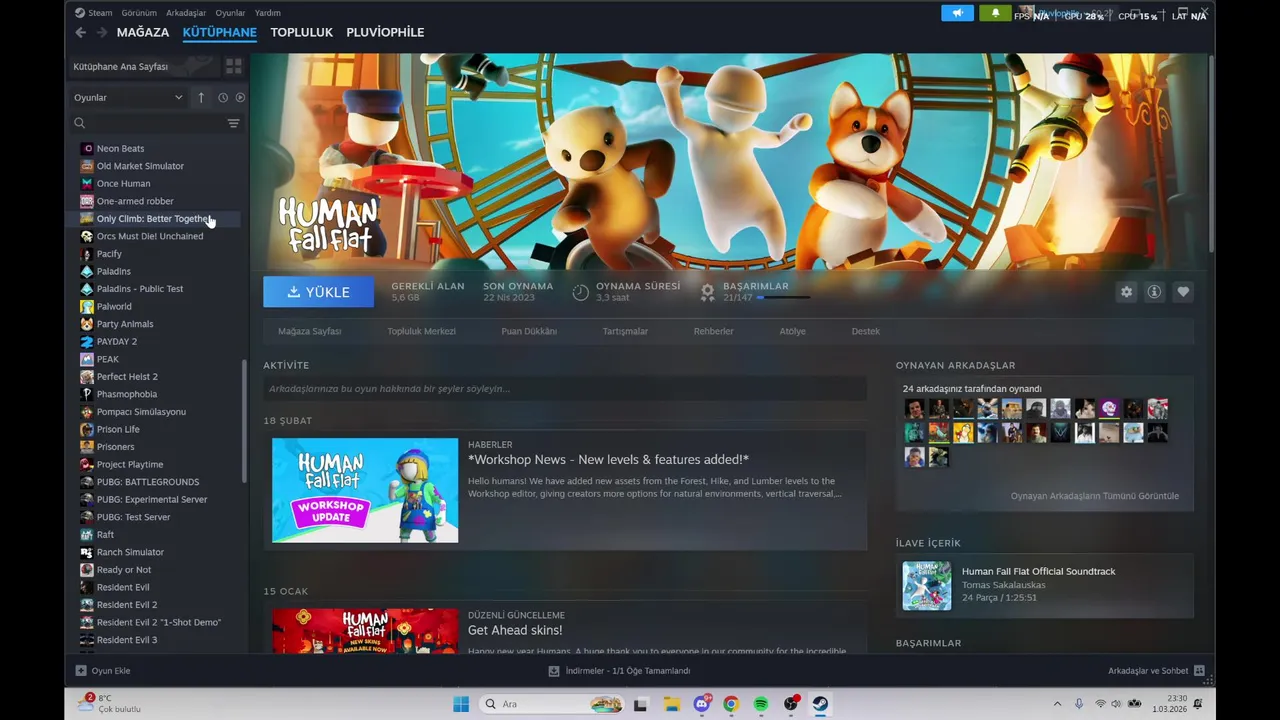This screenshot has width=1280, height=720.
Task: Click the game list scrollbar
Action: [x=244, y=420]
